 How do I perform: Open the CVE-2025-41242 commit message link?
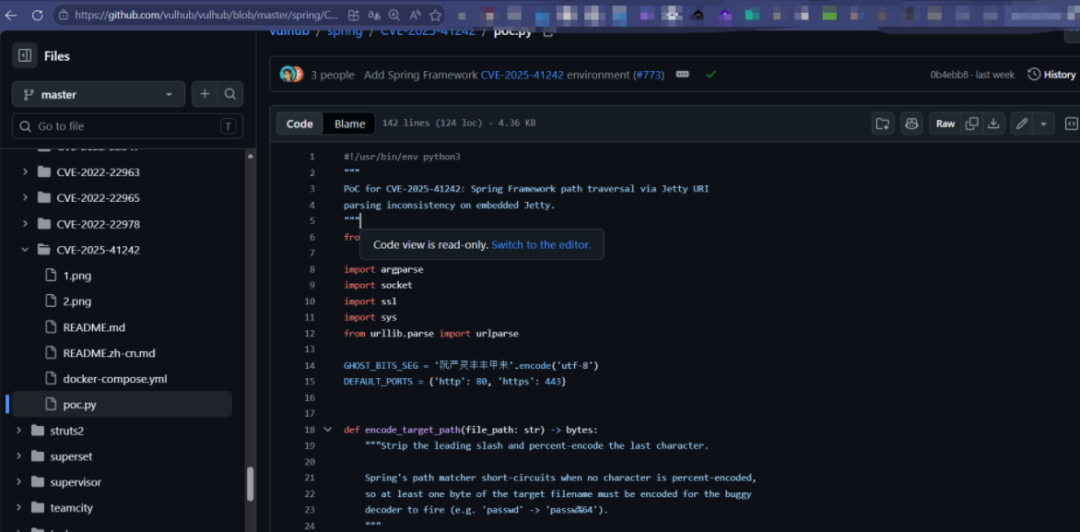523,74
